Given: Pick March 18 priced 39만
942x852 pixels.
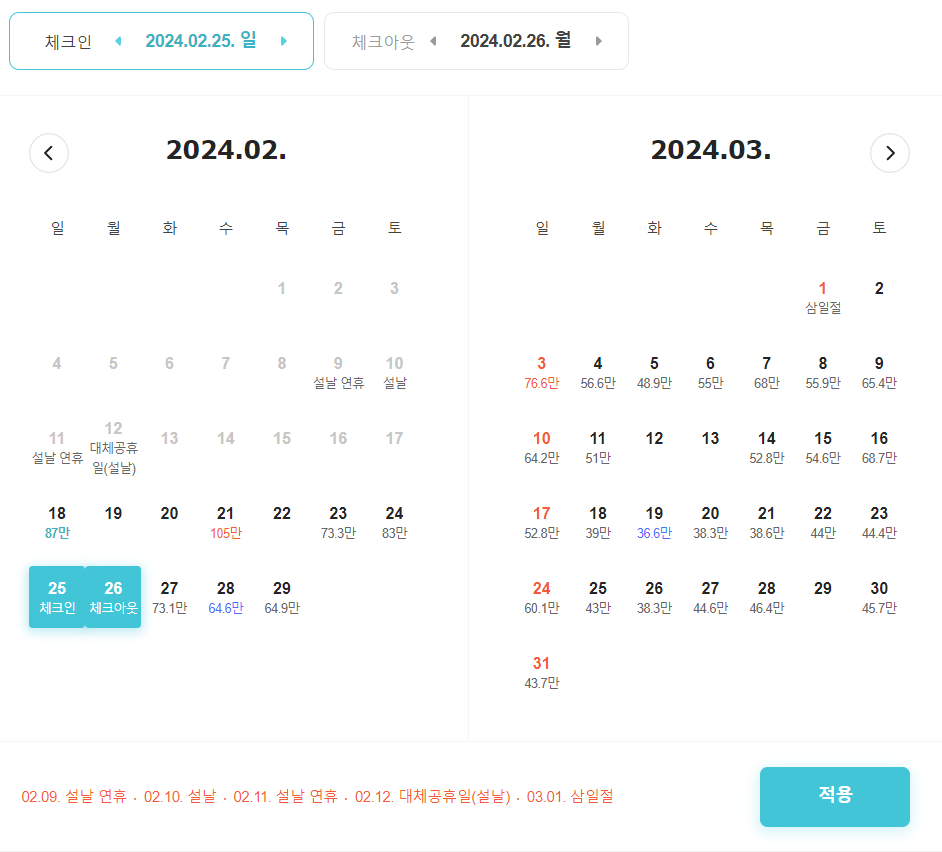Looking at the screenshot, I should [598, 522].
